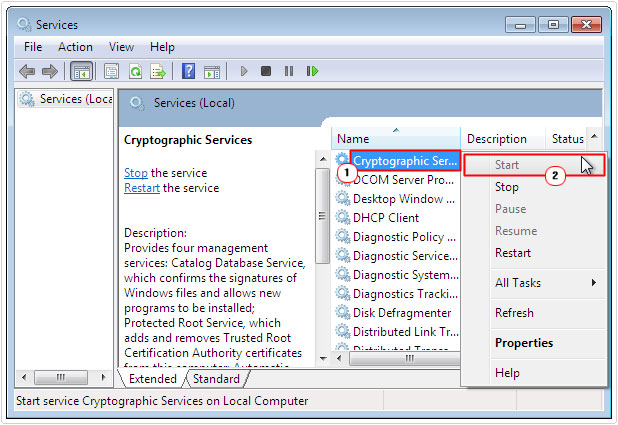Viewport: 618px width, 425px height.
Task: Select the DHCP Client service
Action: pyautogui.click(x=396, y=218)
